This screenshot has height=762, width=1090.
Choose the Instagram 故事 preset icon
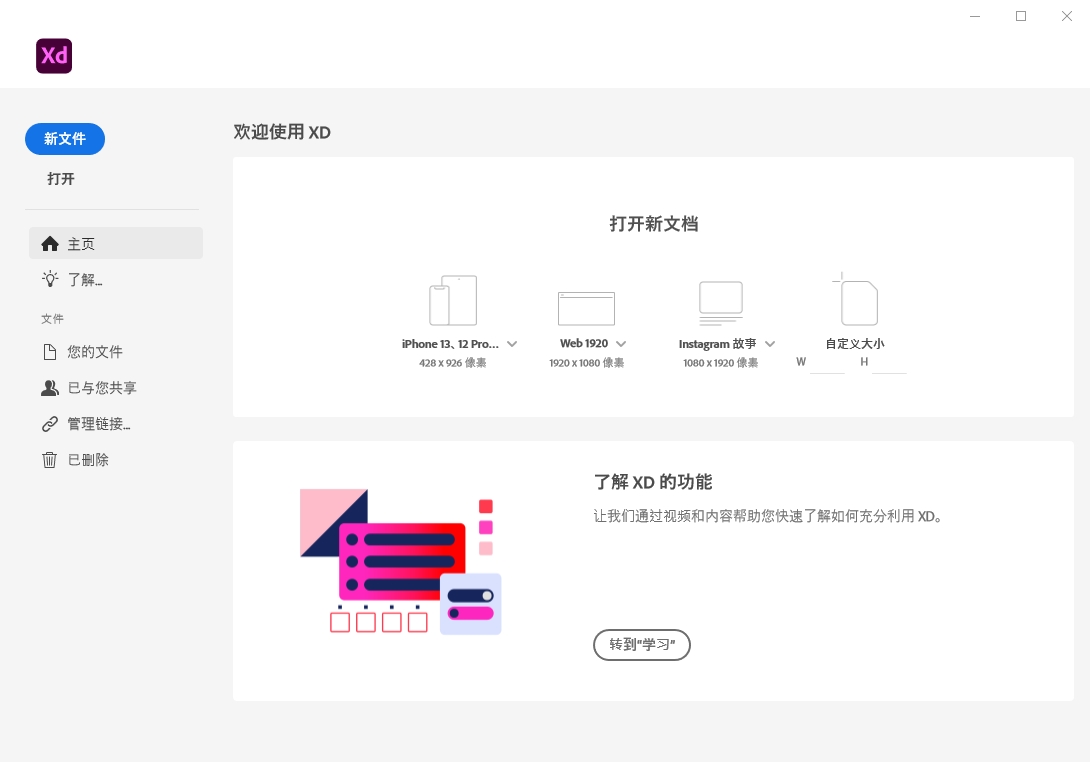tap(720, 303)
